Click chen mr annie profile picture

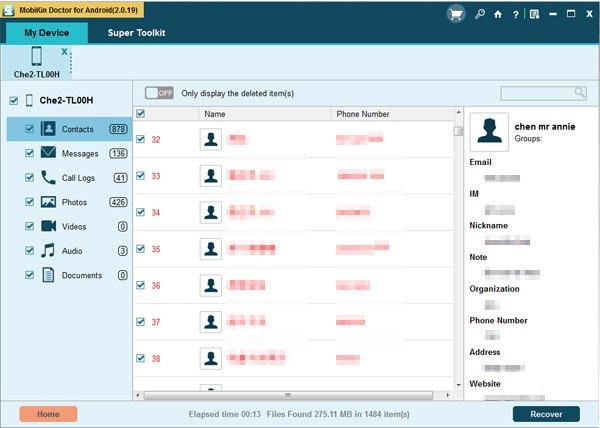(x=489, y=132)
